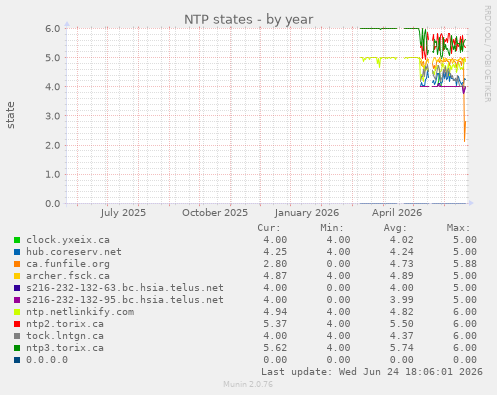Viewport: 497px width, 395px height.
Task: Click the clock.yxeix.ca green legend swatch
Action: (x=17, y=240)
